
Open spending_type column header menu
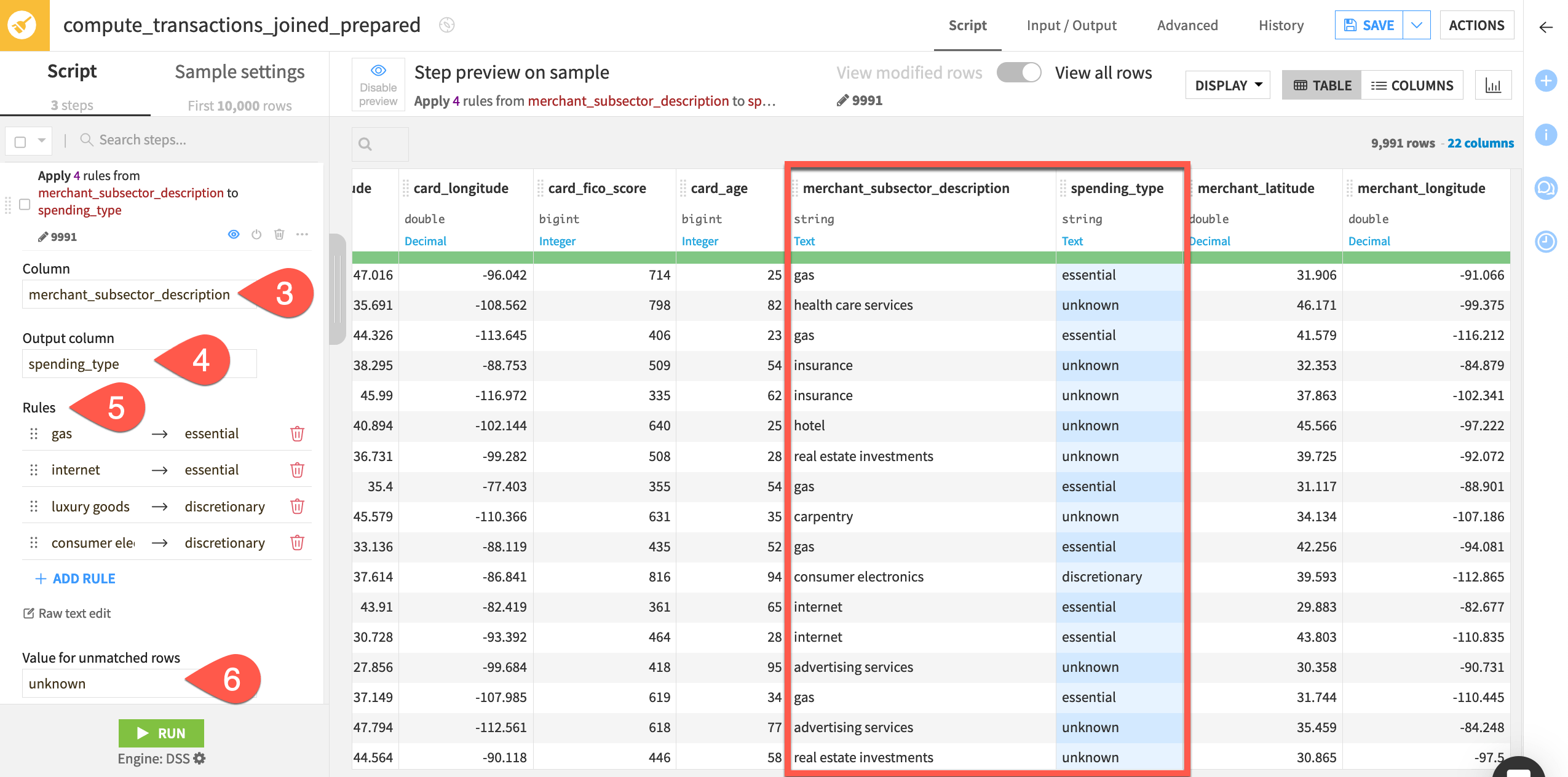pyautogui.click(x=1117, y=188)
